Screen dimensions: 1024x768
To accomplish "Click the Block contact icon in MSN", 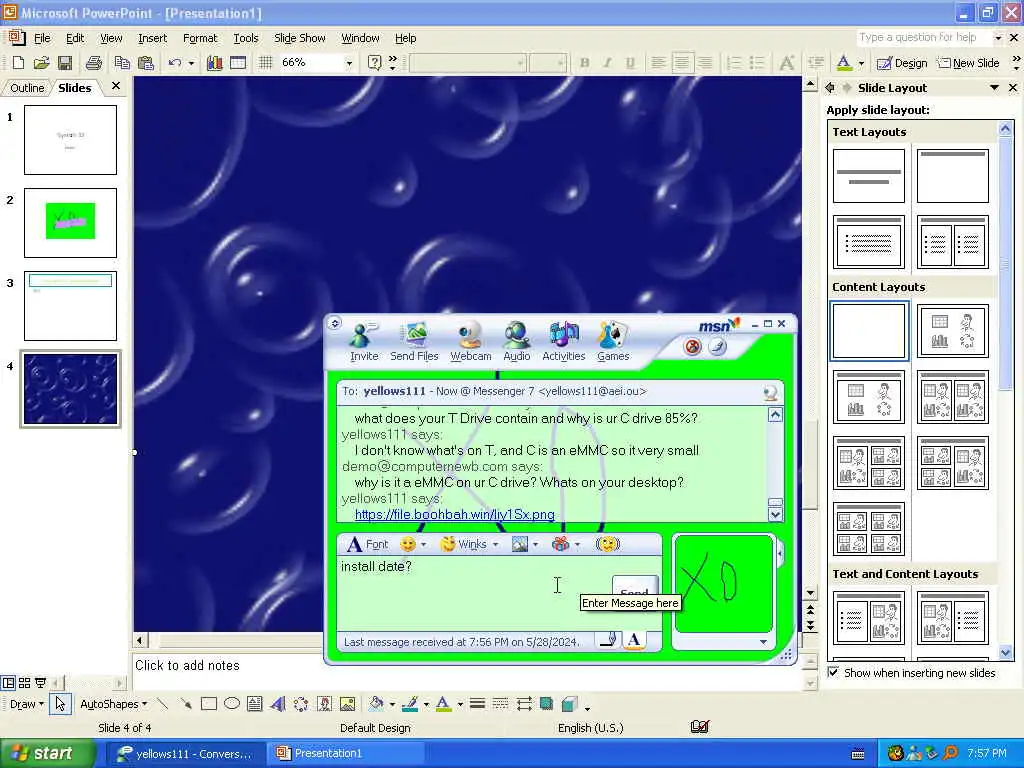I will point(693,347).
